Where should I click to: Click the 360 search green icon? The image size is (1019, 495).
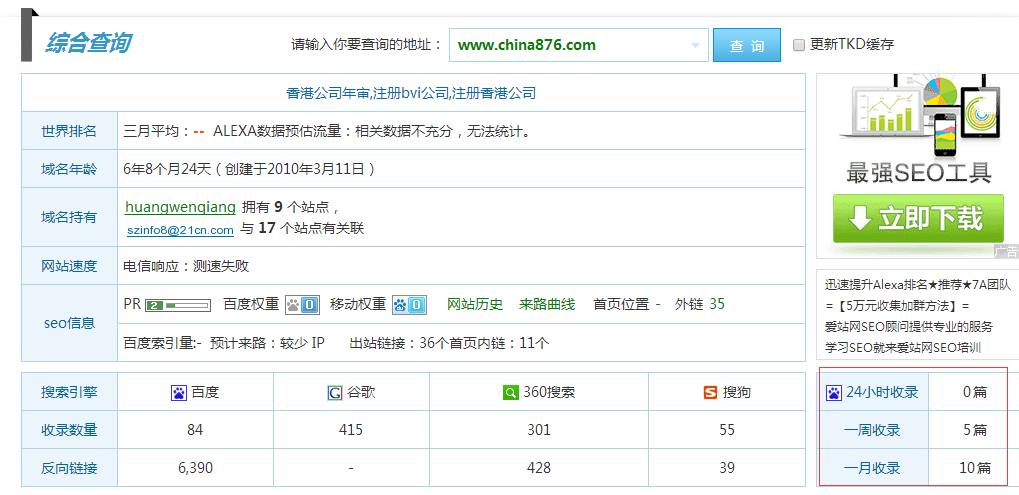[510, 393]
